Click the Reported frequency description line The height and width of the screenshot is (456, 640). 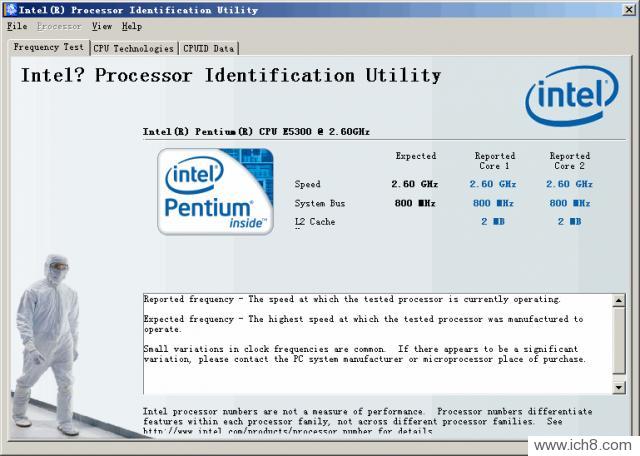[x=352, y=299]
